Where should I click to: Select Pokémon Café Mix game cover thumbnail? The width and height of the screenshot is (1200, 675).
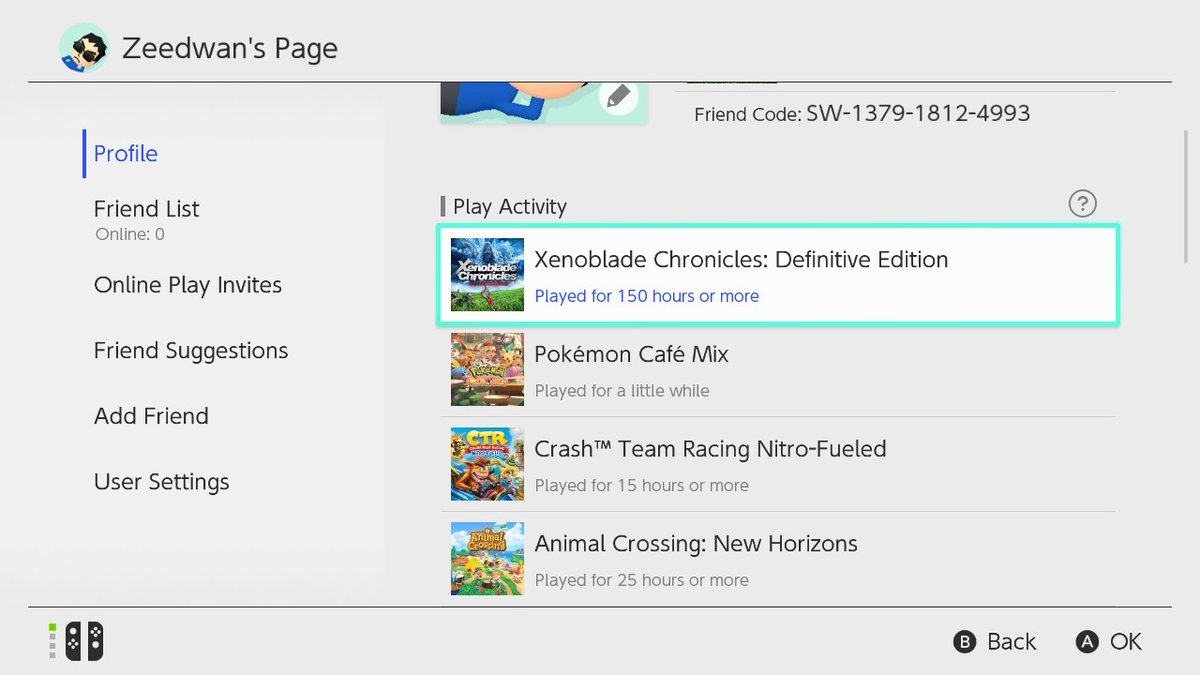coord(487,369)
